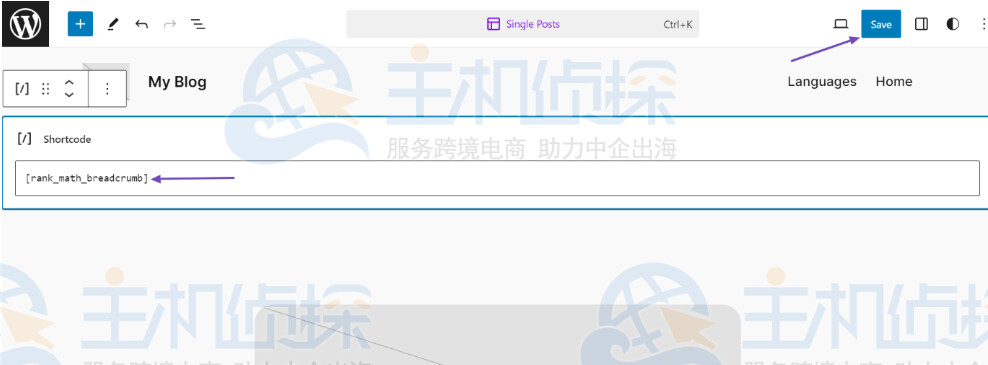Viewport: 988px width, 365px height.
Task: Move the Shortcode block down
Action: (69, 95)
